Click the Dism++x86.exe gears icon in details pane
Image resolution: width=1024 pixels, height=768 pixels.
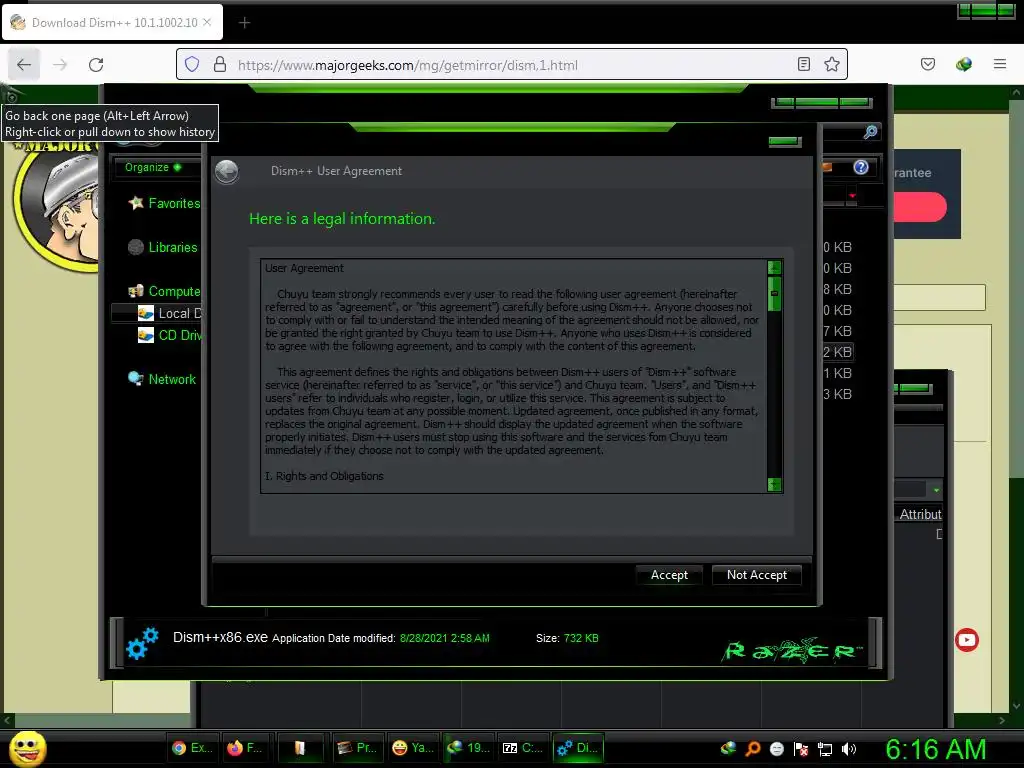[x=142, y=643]
